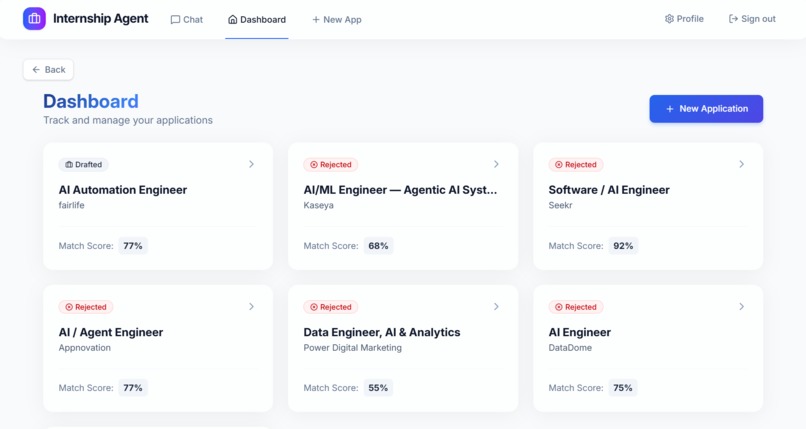Image resolution: width=806 pixels, height=429 pixels.
Task: Click the Profile gear icon
Action: (x=669, y=19)
